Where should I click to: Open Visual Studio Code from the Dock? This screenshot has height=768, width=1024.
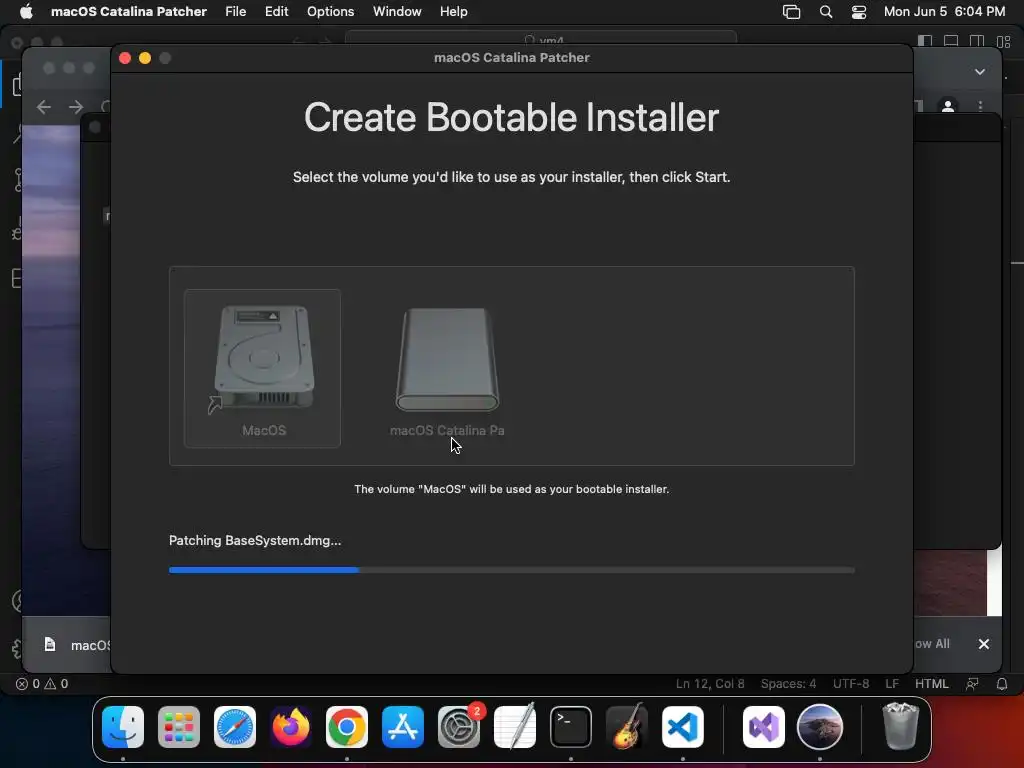click(683, 727)
